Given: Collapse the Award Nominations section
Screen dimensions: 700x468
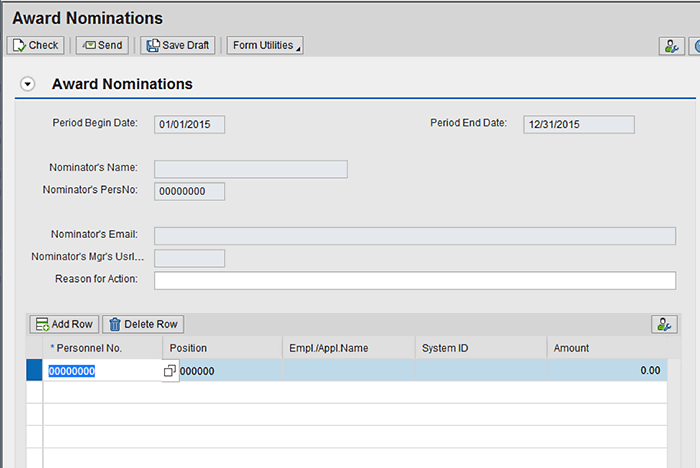Looking at the screenshot, I should tap(28, 85).
